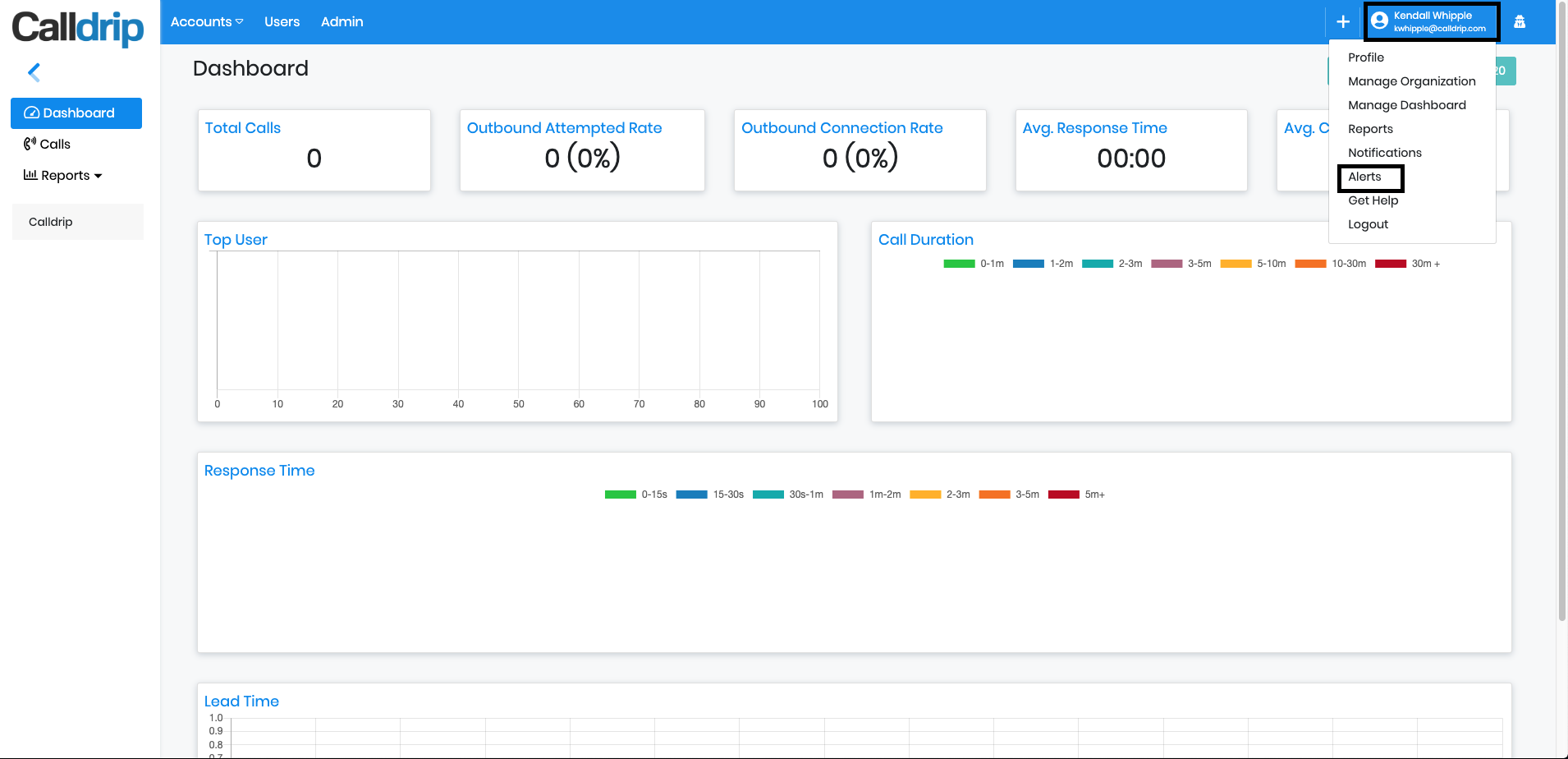
Task: Click the Dashboard gauge icon in sidebar
Action: 32,113
